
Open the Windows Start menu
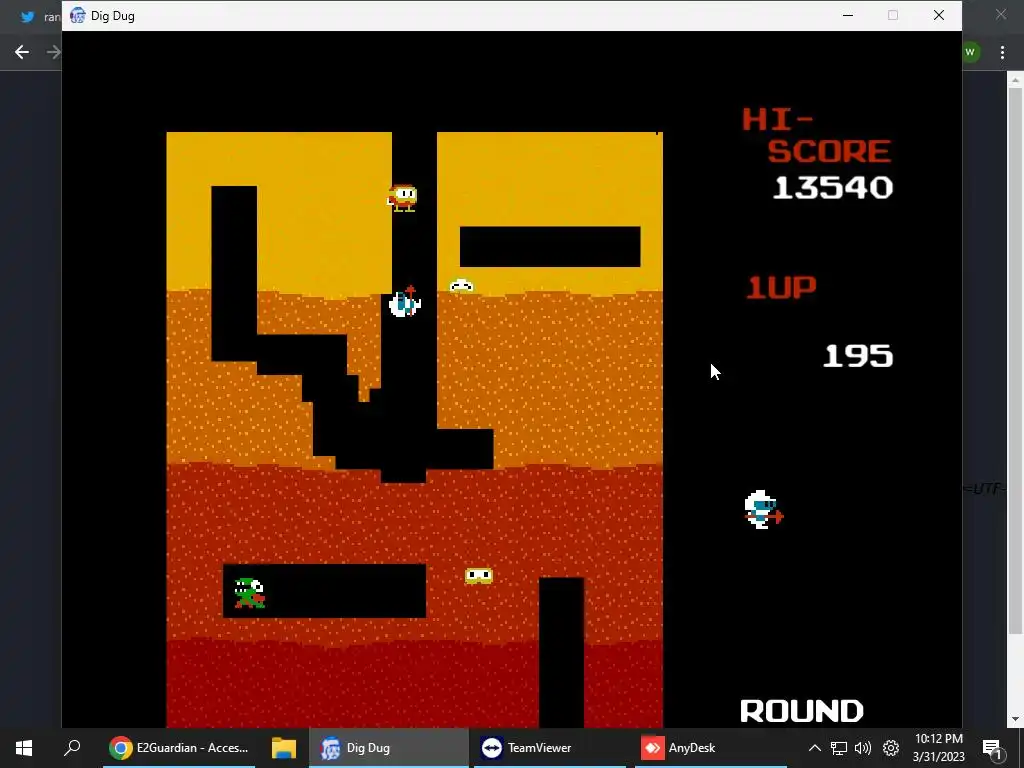click(x=24, y=748)
